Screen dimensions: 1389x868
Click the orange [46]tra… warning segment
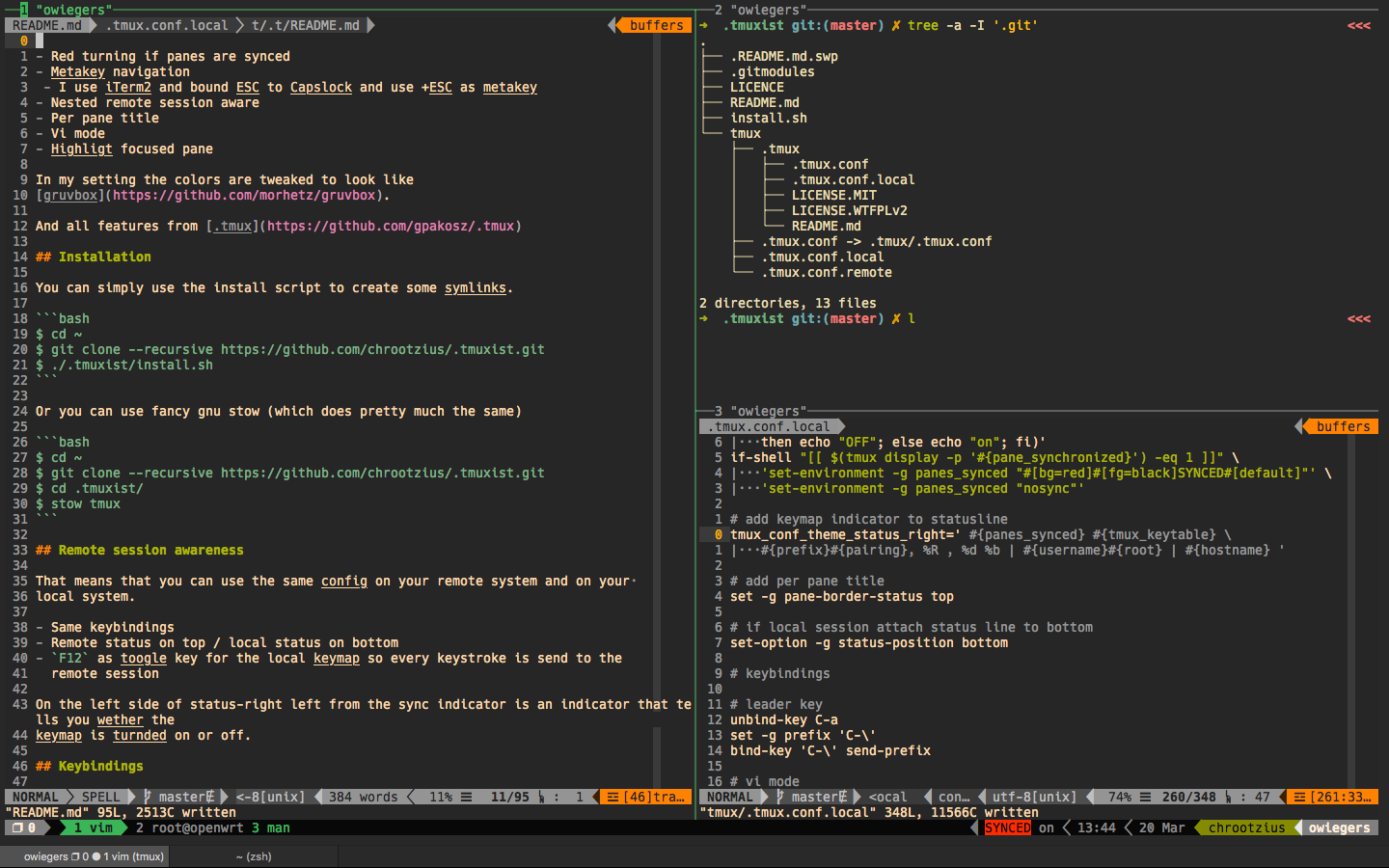[645, 797]
